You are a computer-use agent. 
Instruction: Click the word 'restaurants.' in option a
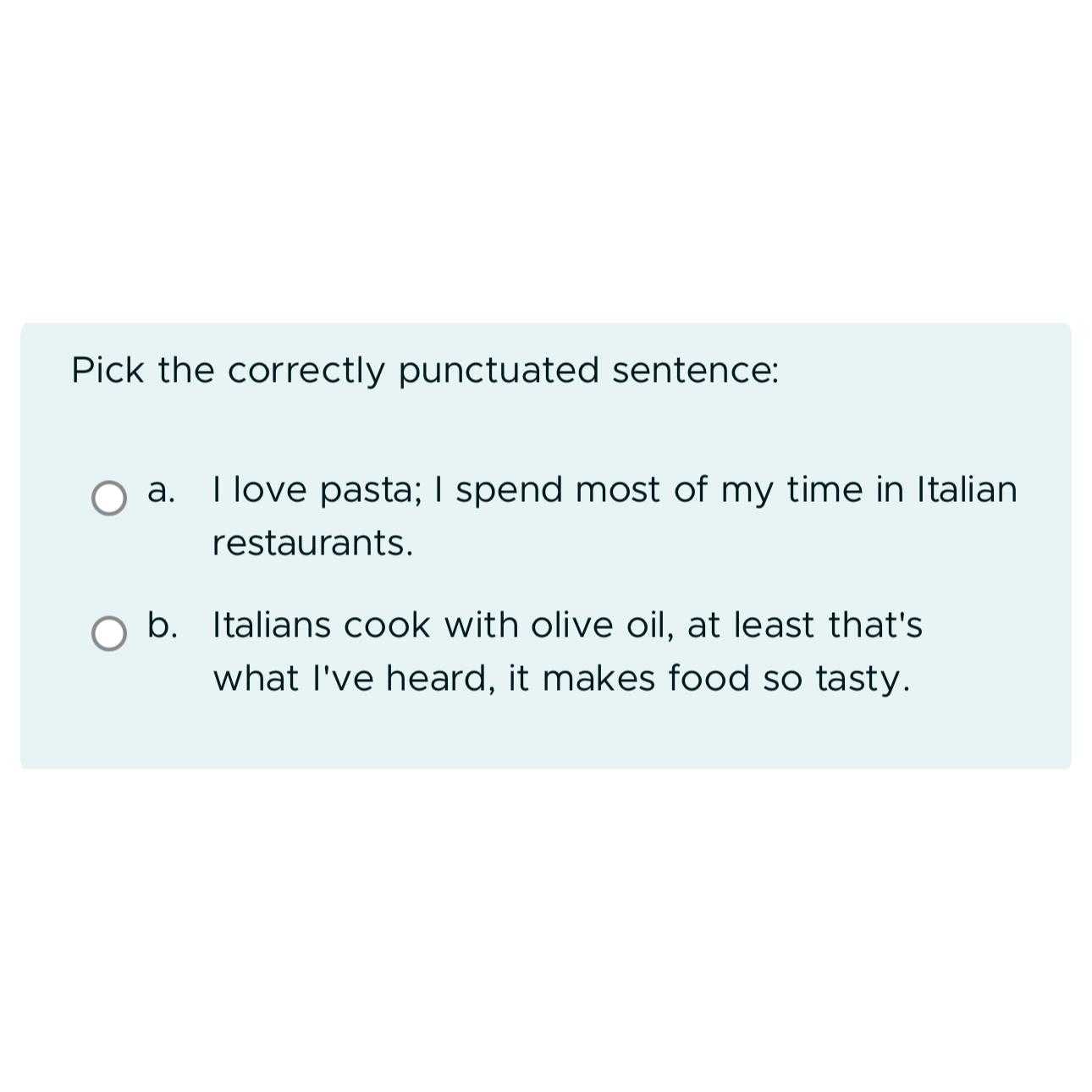(312, 543)
